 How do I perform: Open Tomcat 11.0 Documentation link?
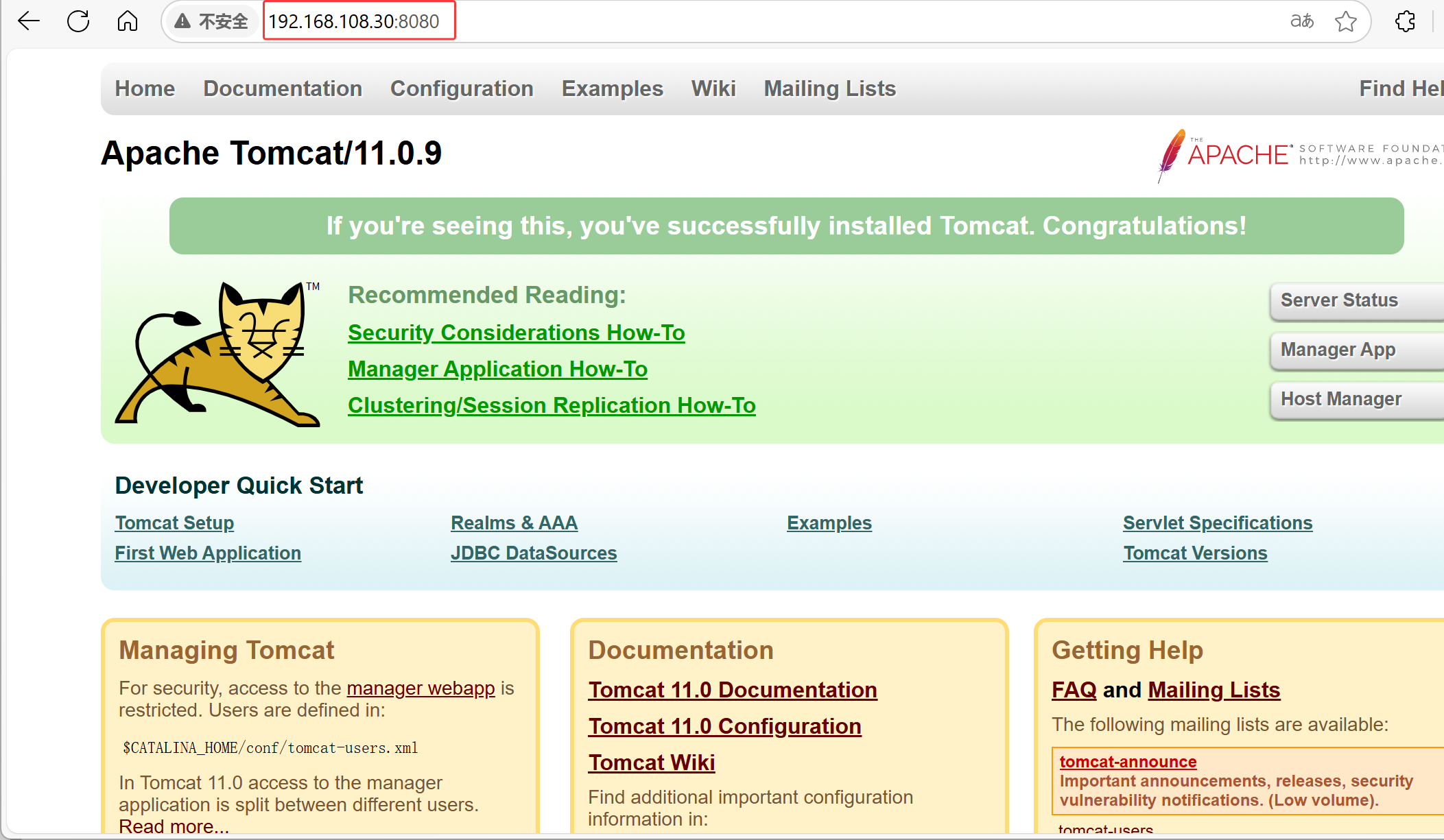coord(733,690)
